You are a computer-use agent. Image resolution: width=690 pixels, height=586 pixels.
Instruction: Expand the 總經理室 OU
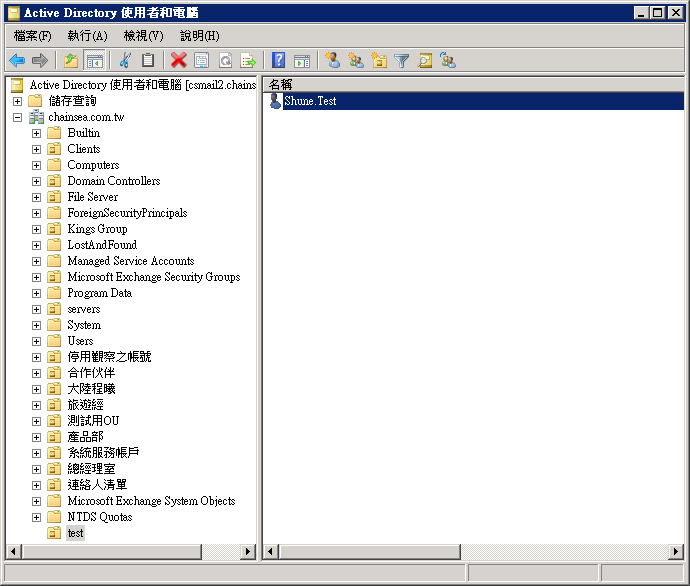click(37, 469)
